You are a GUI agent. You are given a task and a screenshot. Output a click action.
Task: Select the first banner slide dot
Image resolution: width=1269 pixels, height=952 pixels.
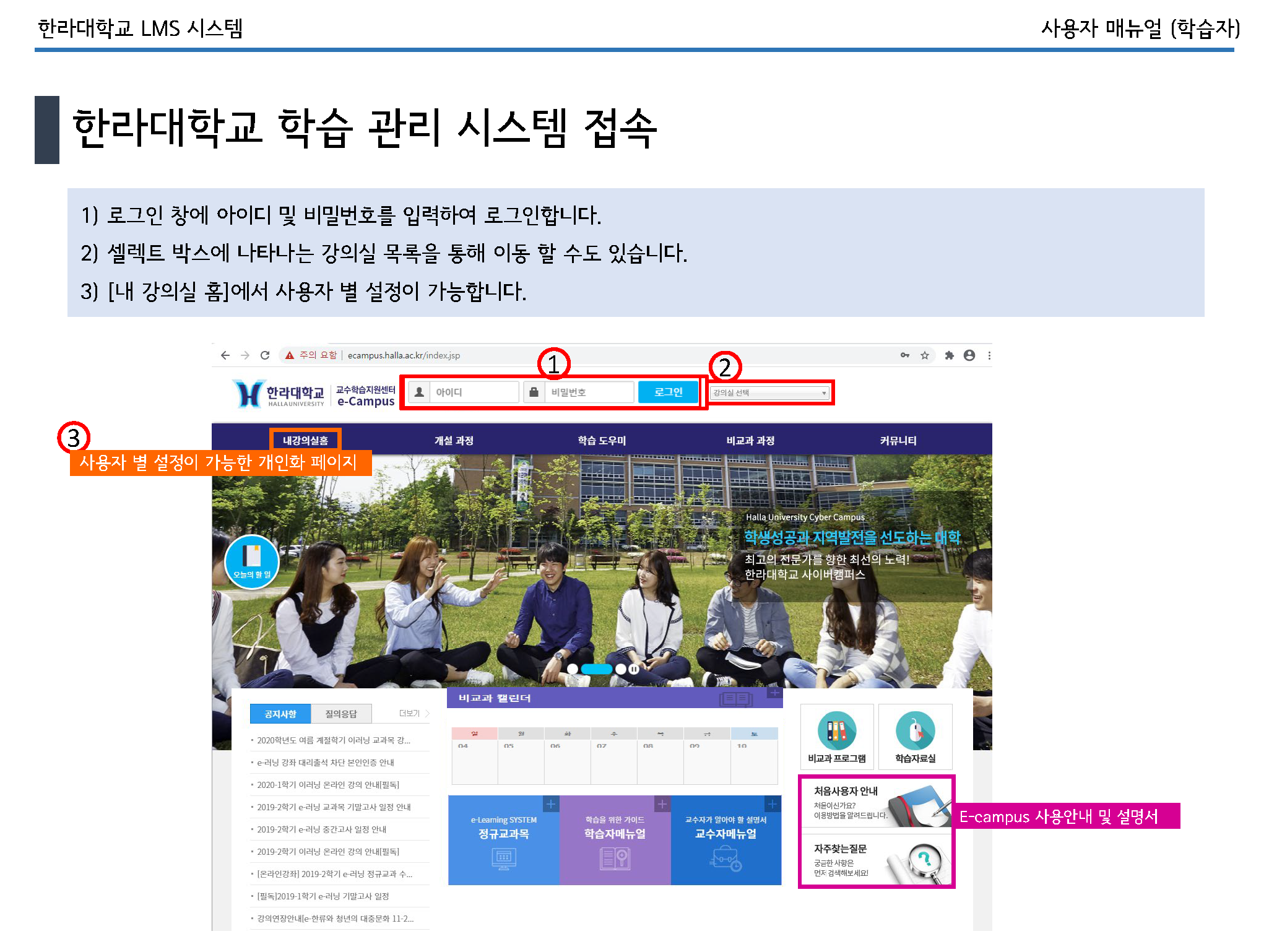point(573,669)
